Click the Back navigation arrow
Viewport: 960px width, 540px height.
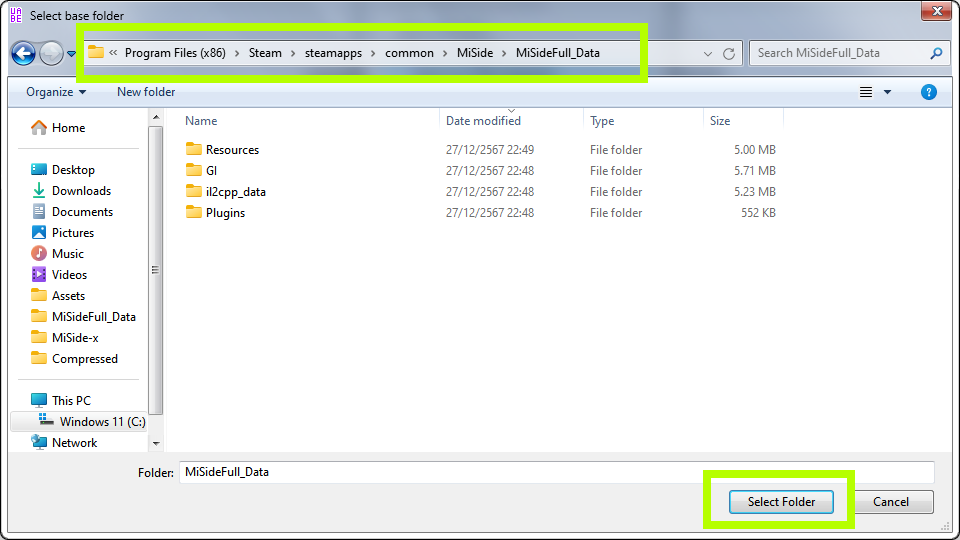[x=24, y=53]
